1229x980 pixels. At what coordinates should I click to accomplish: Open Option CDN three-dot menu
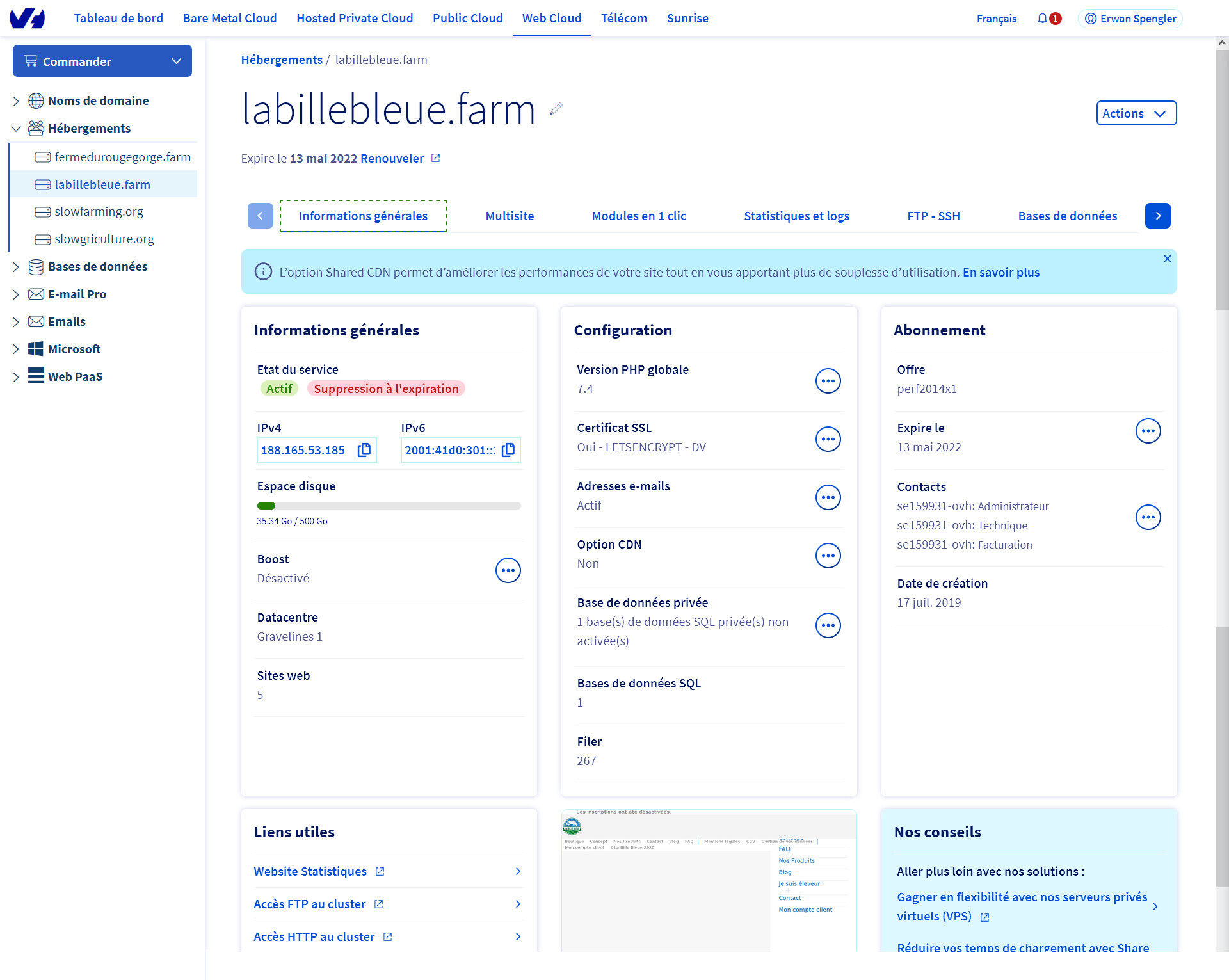pyautogui.click(x=828, y=556)
